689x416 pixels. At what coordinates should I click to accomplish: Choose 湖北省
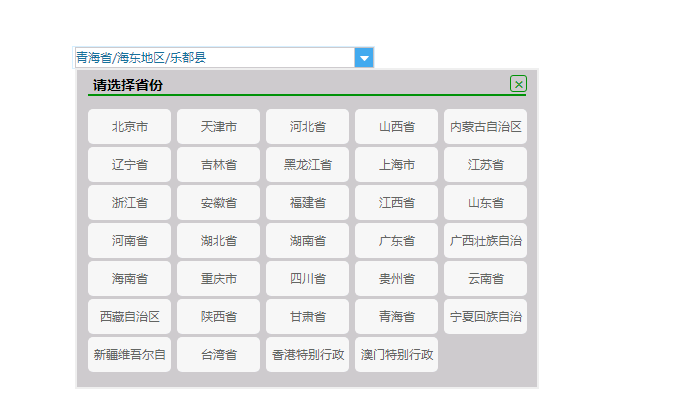tap(218, 241)
